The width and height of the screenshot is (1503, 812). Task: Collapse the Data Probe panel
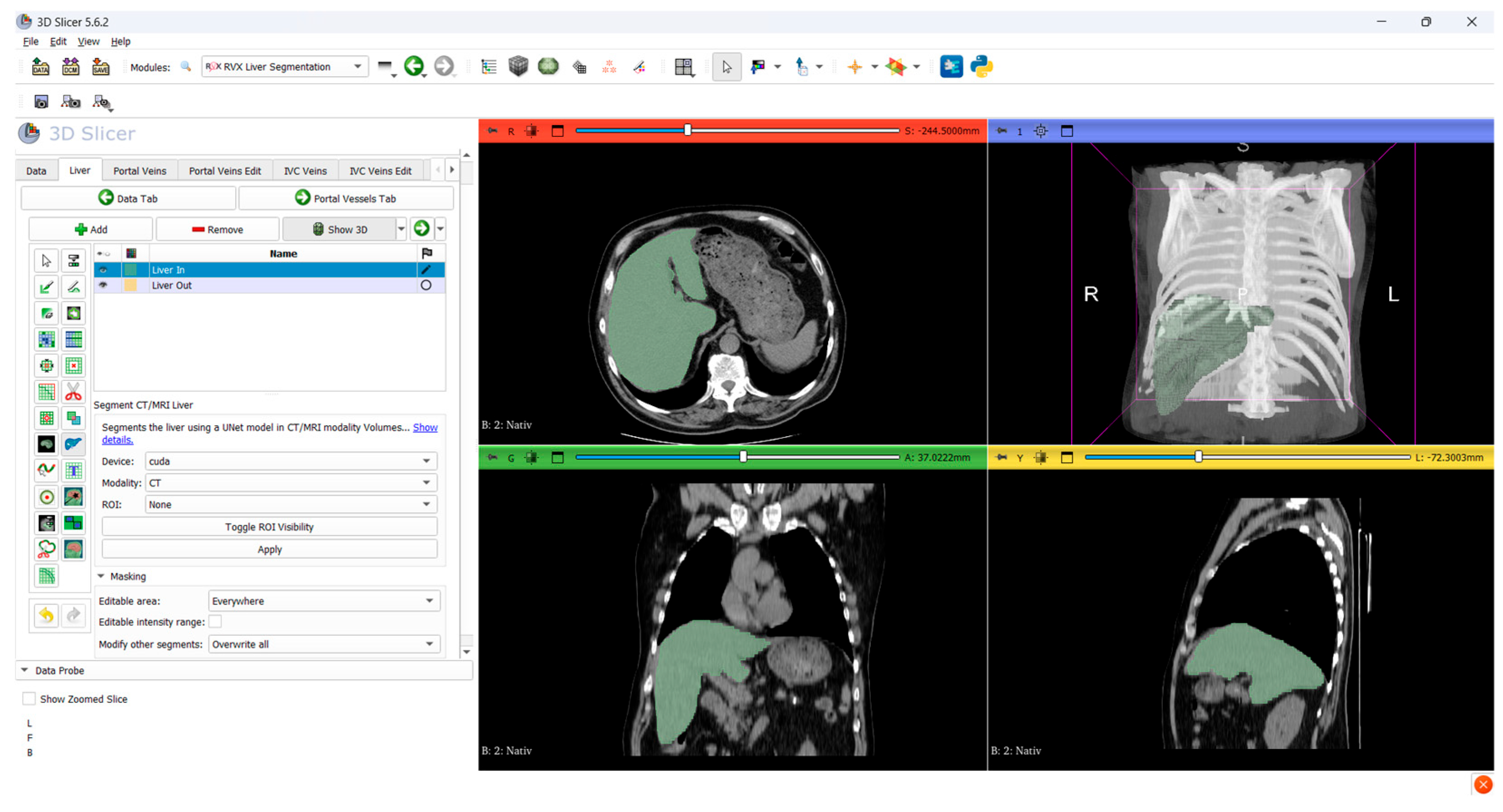(x=24, y=671)
